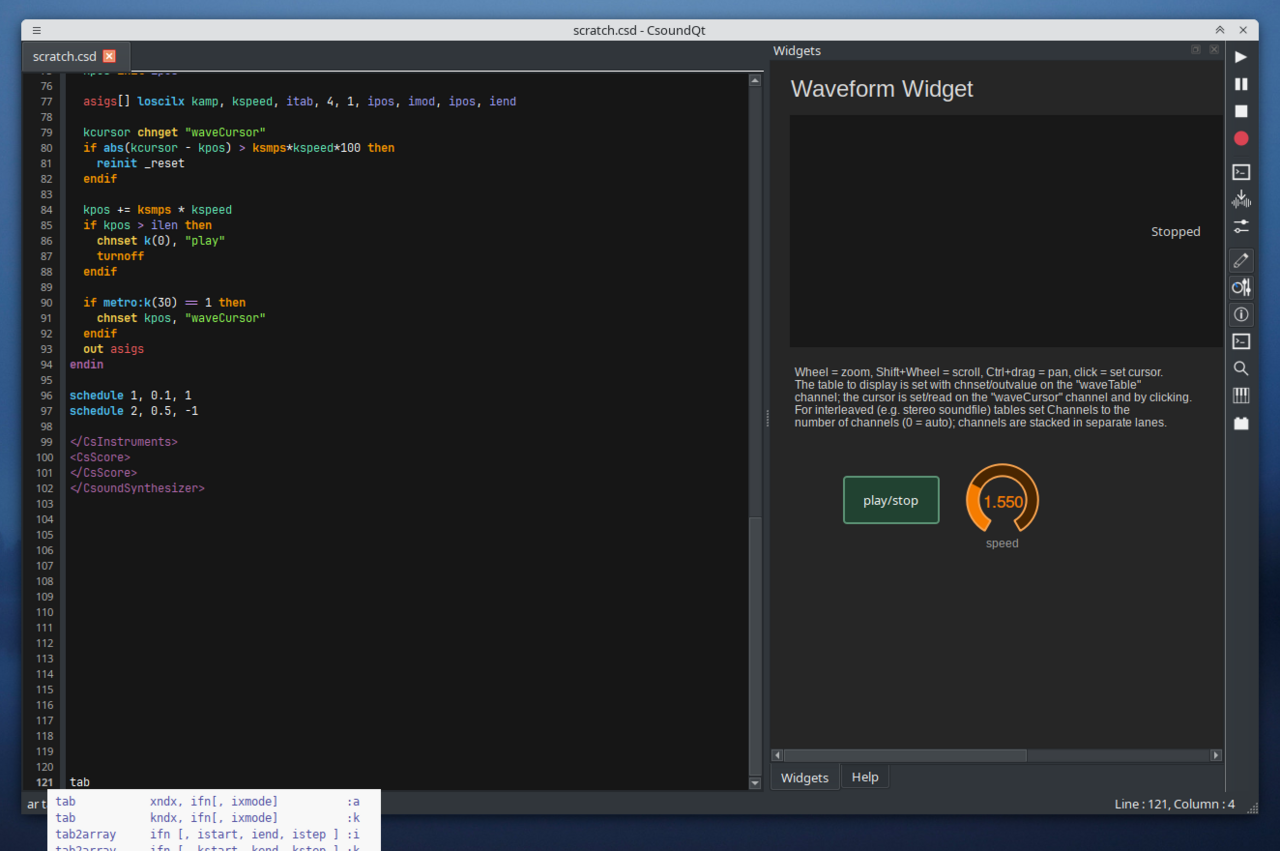Open the virtual MIDI keyboard icon
This screenshot has height=851, width=1280.
pyautogui.click(x=1241, y=395)
